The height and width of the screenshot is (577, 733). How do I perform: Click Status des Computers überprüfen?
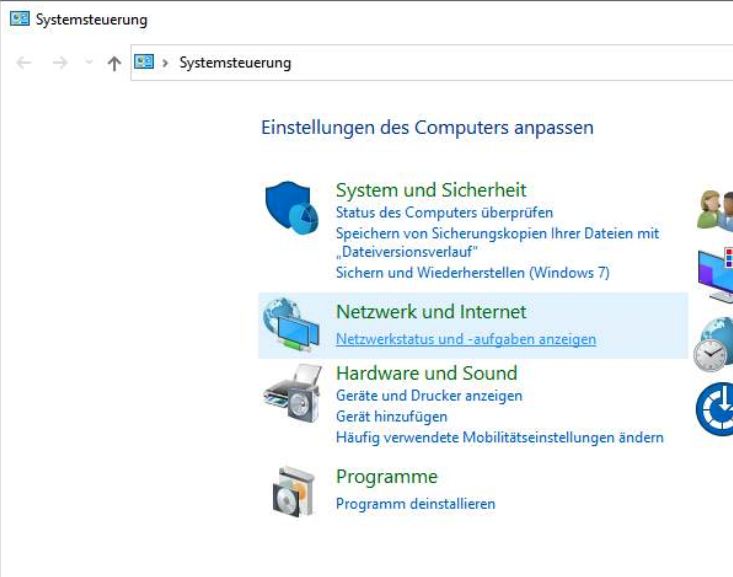point(444,212)
